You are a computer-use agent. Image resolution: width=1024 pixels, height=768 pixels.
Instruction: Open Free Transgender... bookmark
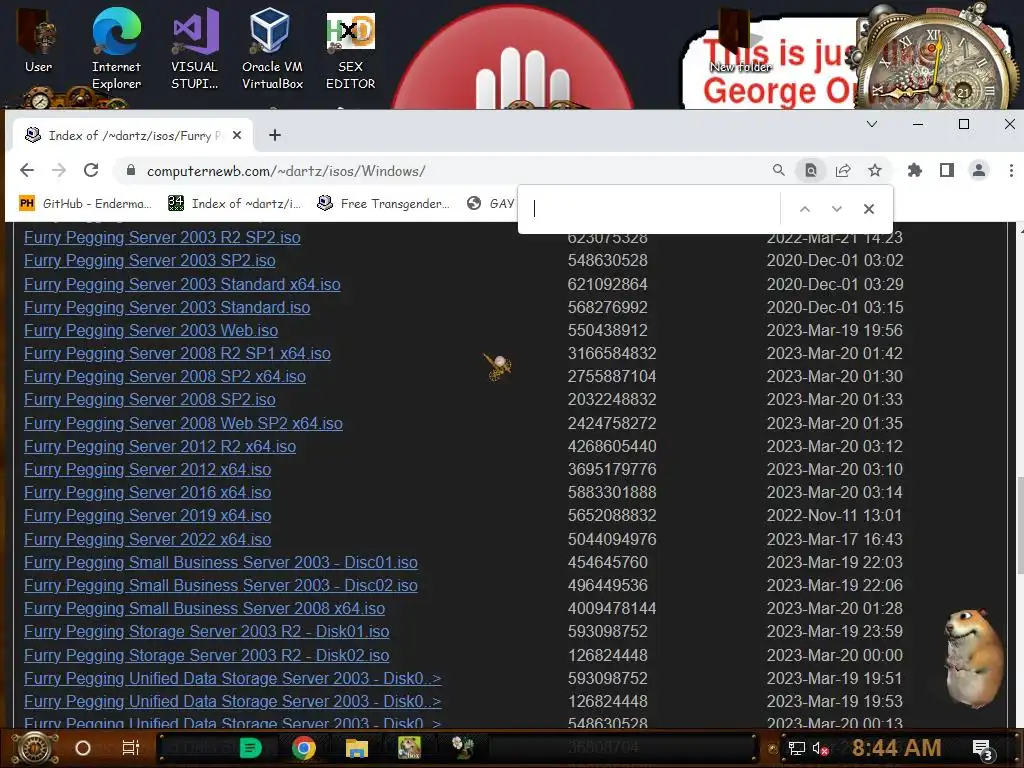(383, 203)
